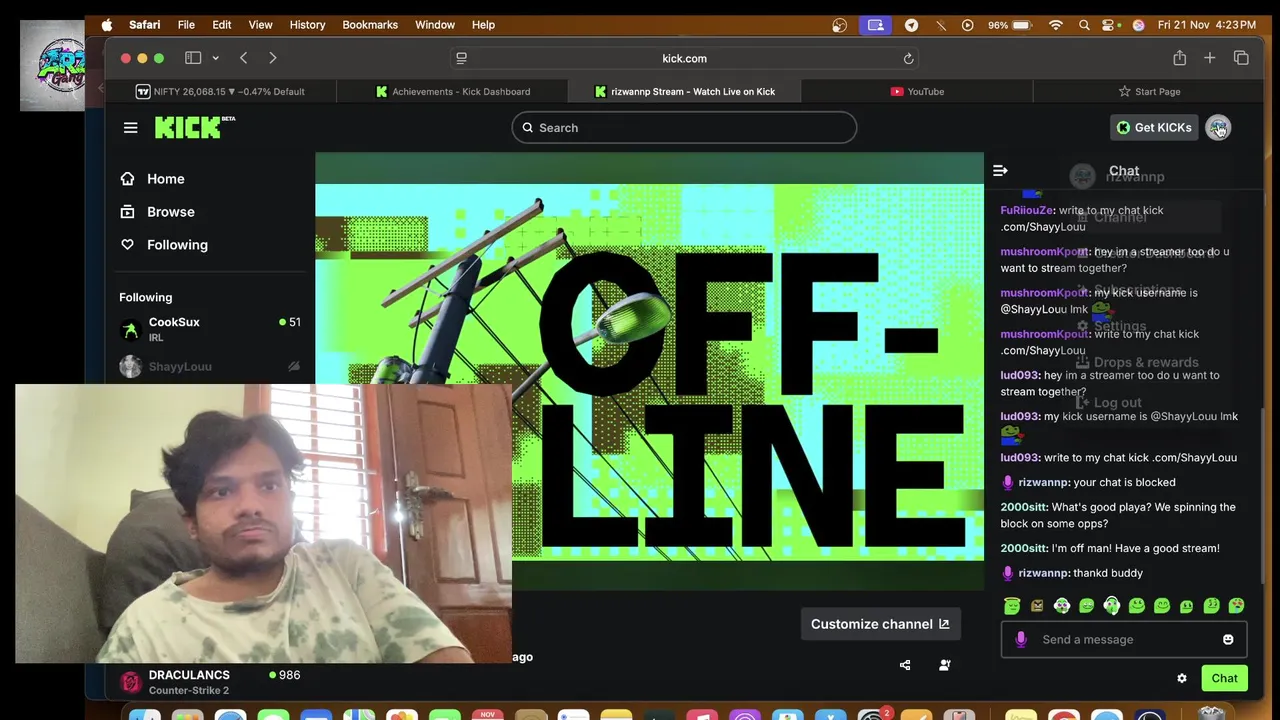Click the FuRiiouZe username in chat
Image resolution: width=1280 pixels, height=720 pixels.
(1027, 211)
